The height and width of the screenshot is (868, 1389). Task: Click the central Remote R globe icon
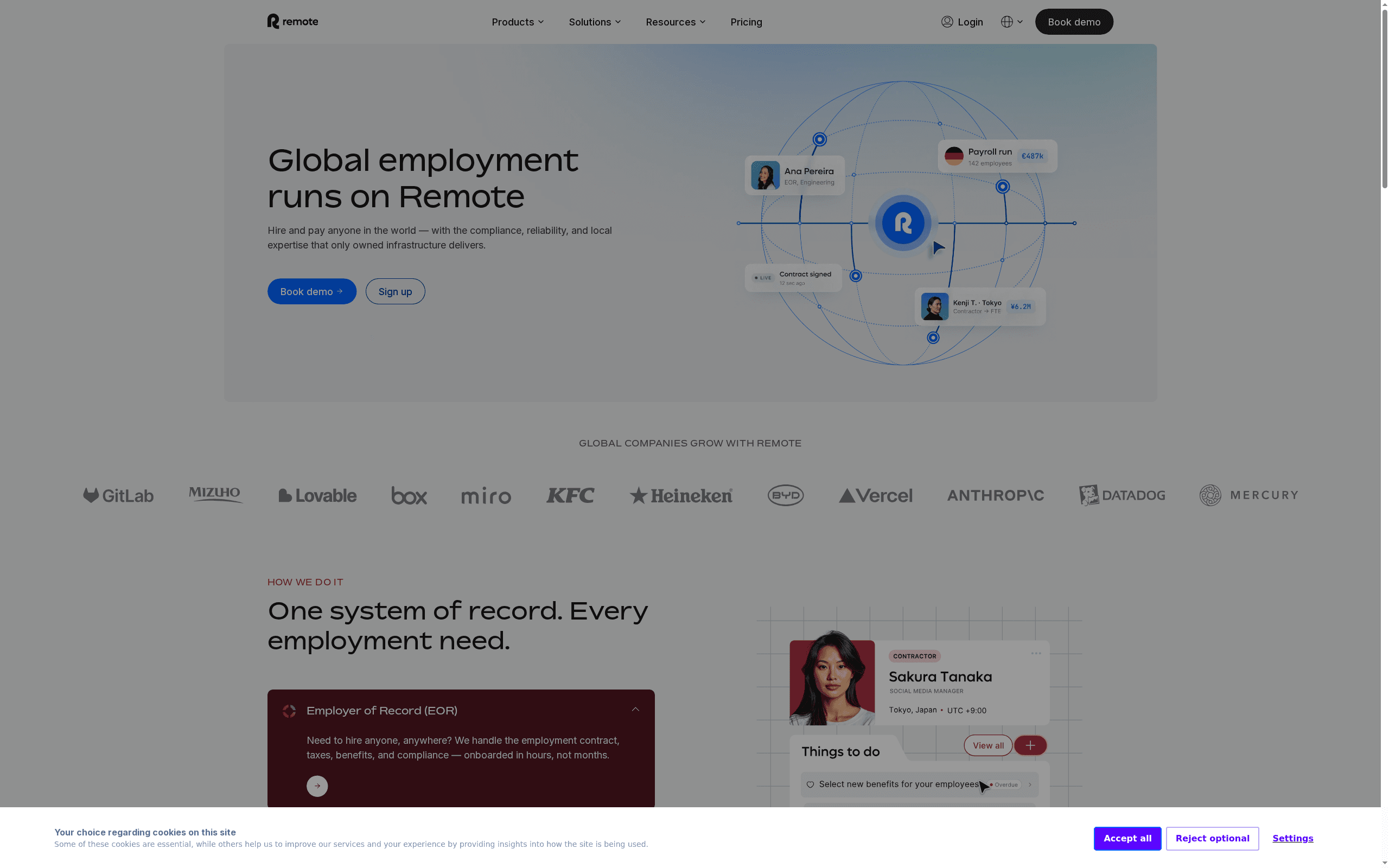tap(903, 223)
